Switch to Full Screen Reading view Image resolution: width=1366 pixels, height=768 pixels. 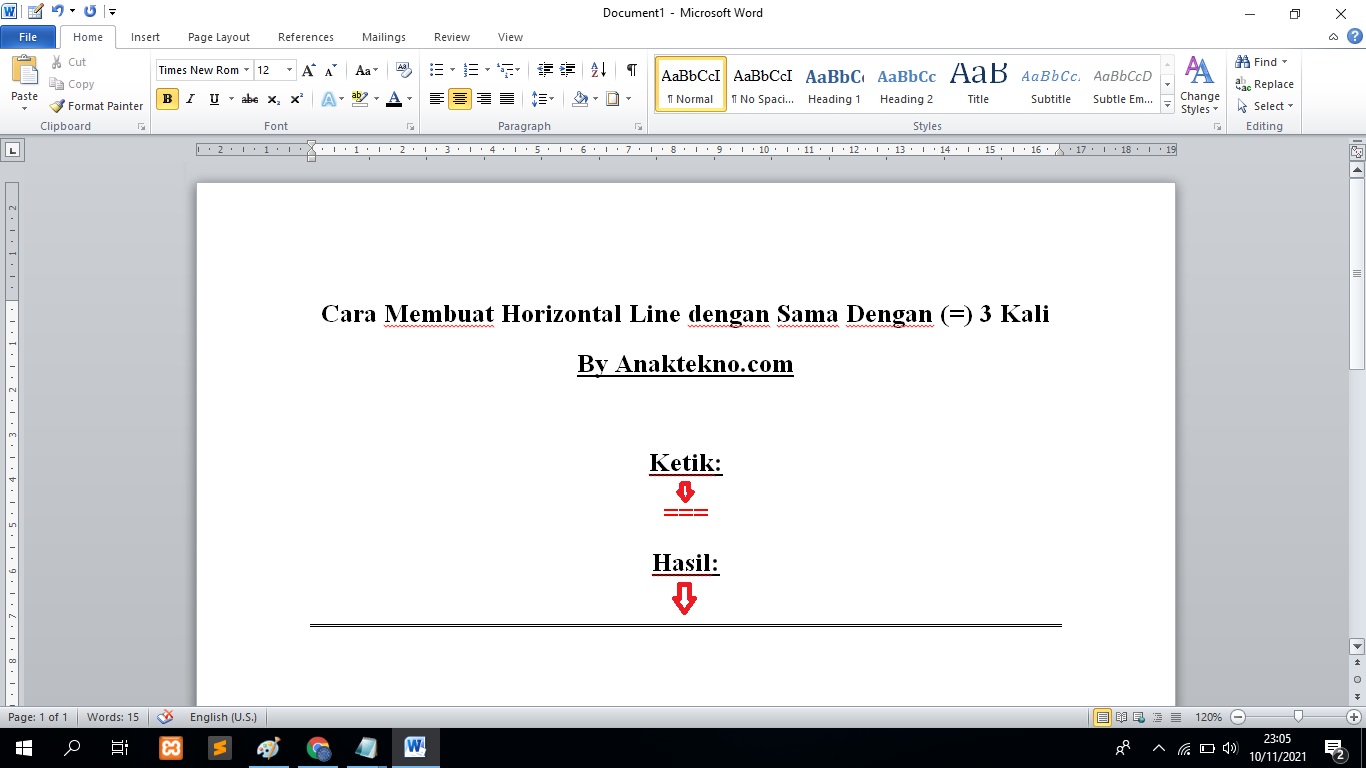point(1121,717)
